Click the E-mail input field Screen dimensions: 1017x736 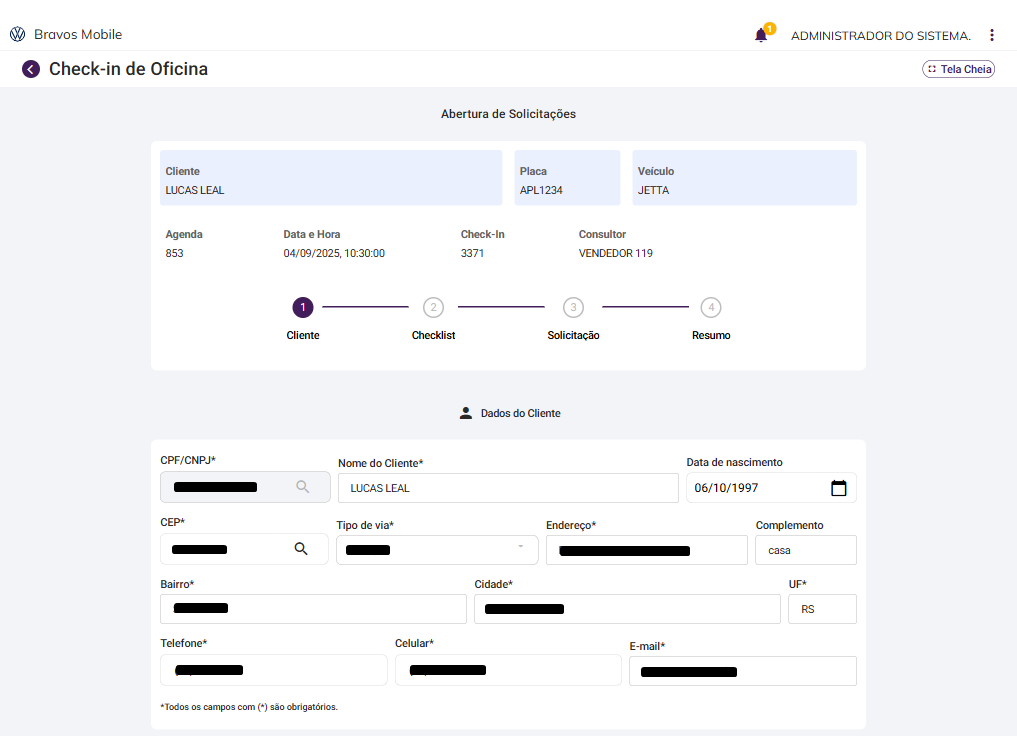click(742, 671)
